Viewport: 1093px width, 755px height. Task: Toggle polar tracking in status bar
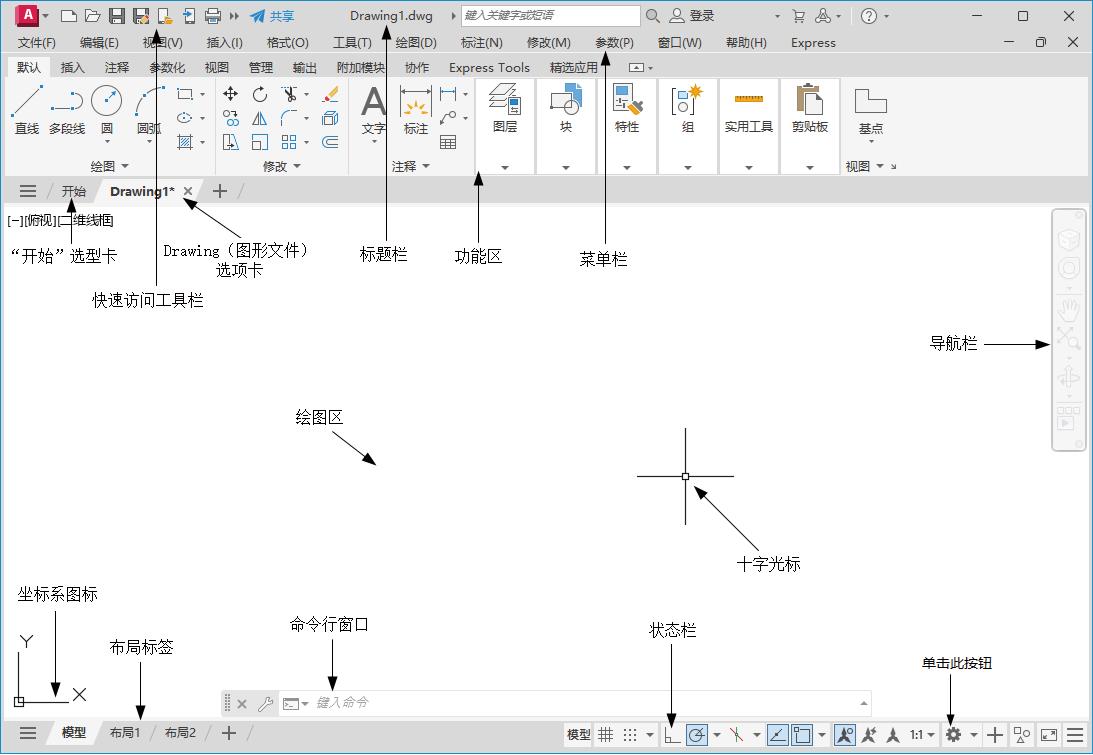[697, 735]
